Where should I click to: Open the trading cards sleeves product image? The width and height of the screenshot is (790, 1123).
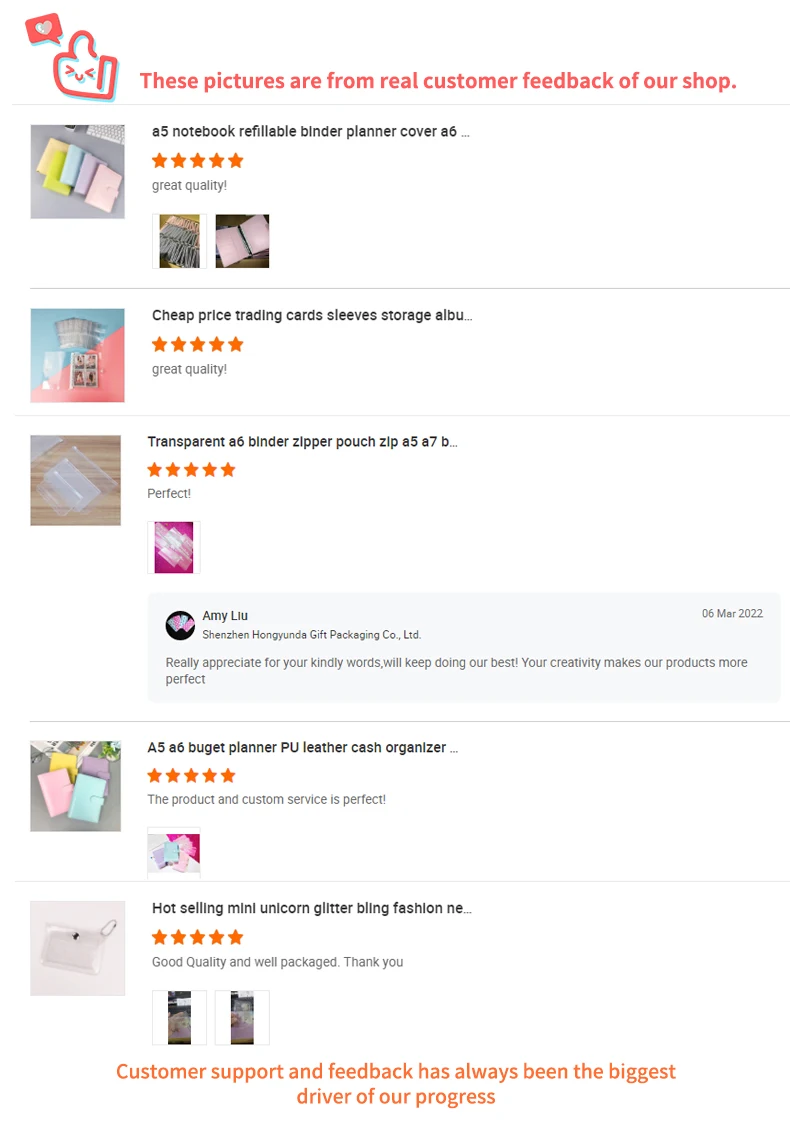77,355
